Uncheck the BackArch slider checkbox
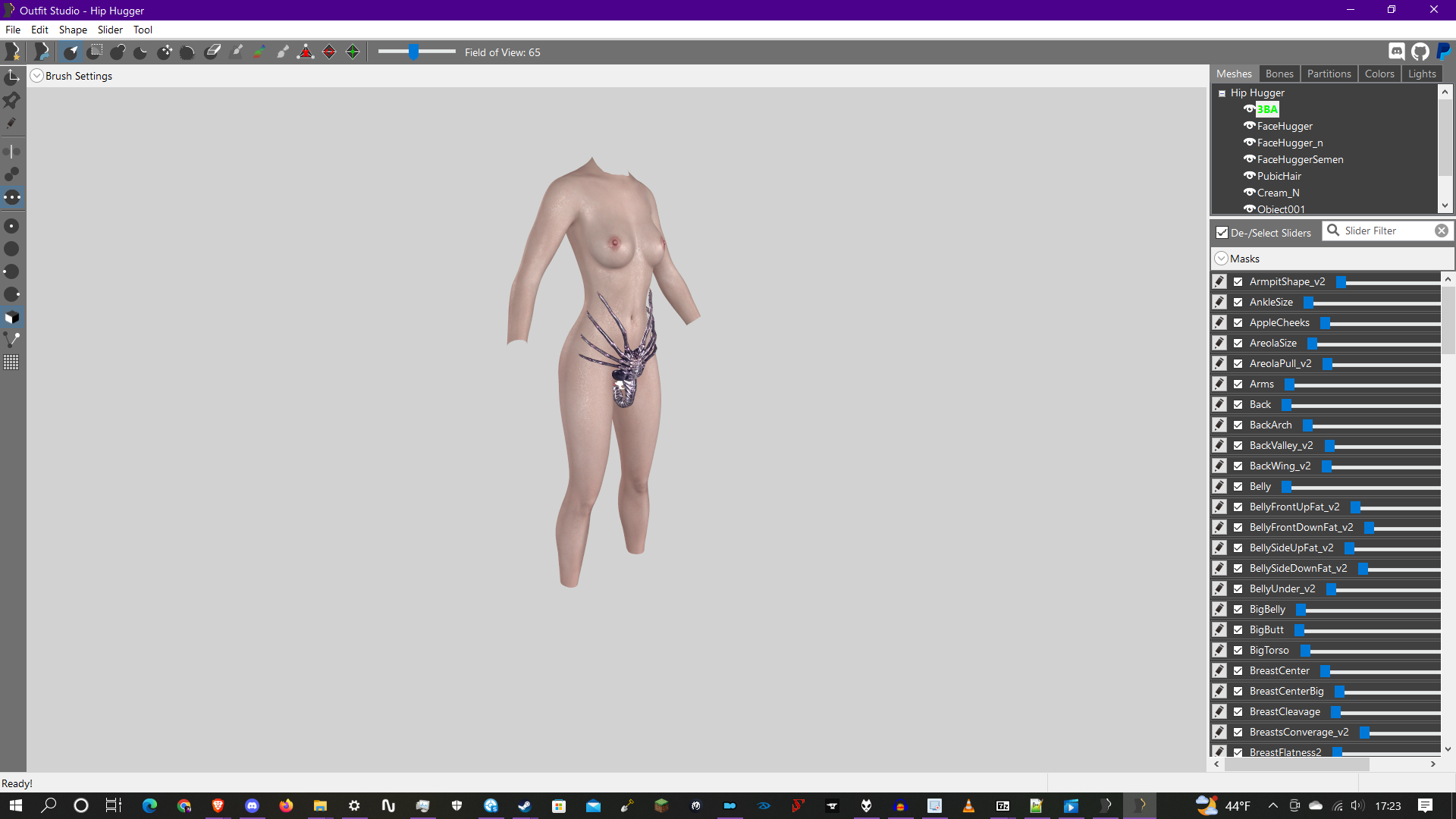 coord(1238,425)
